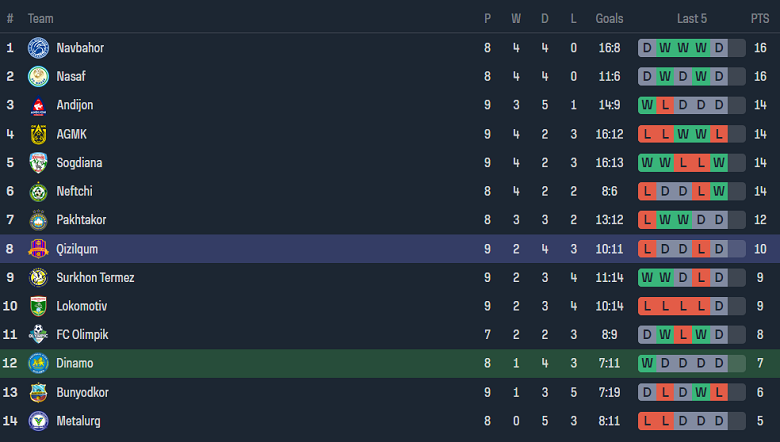Click the Bunyodkor club badge
The image size is (780, 442).
38,392
